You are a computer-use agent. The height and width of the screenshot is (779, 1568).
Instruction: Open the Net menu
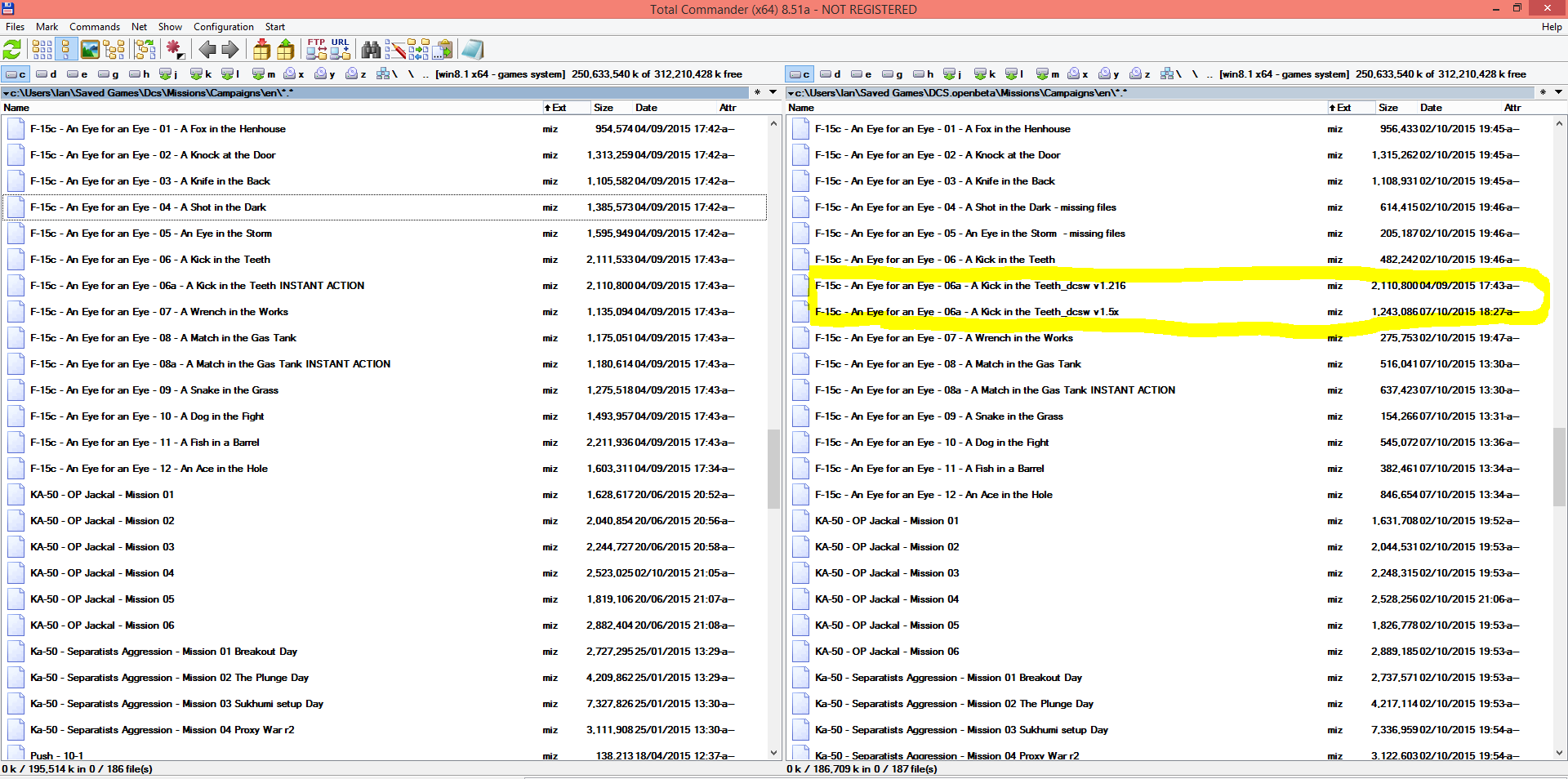pos(140,27)
